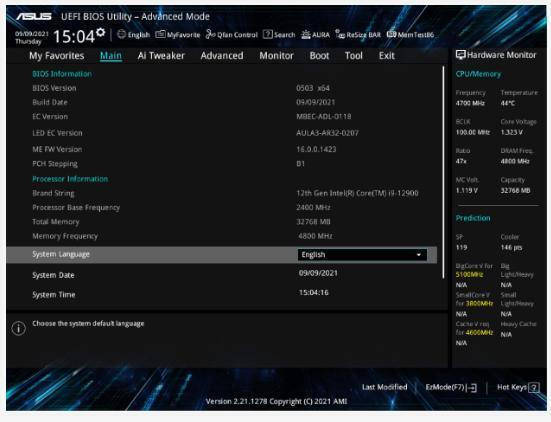The image size is (551, 422).
Task: Switch to the Ai Tweaker tab
Action: coord(161,56)
